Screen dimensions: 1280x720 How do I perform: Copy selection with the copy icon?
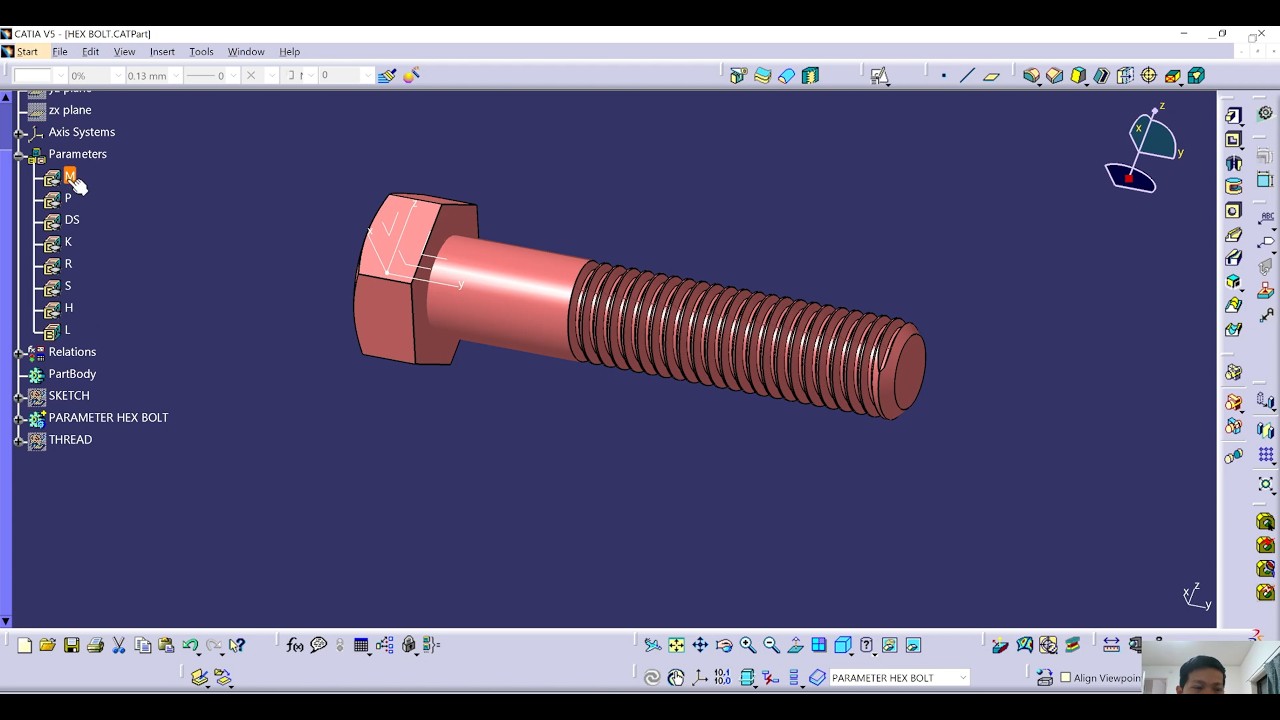(142, 646)
